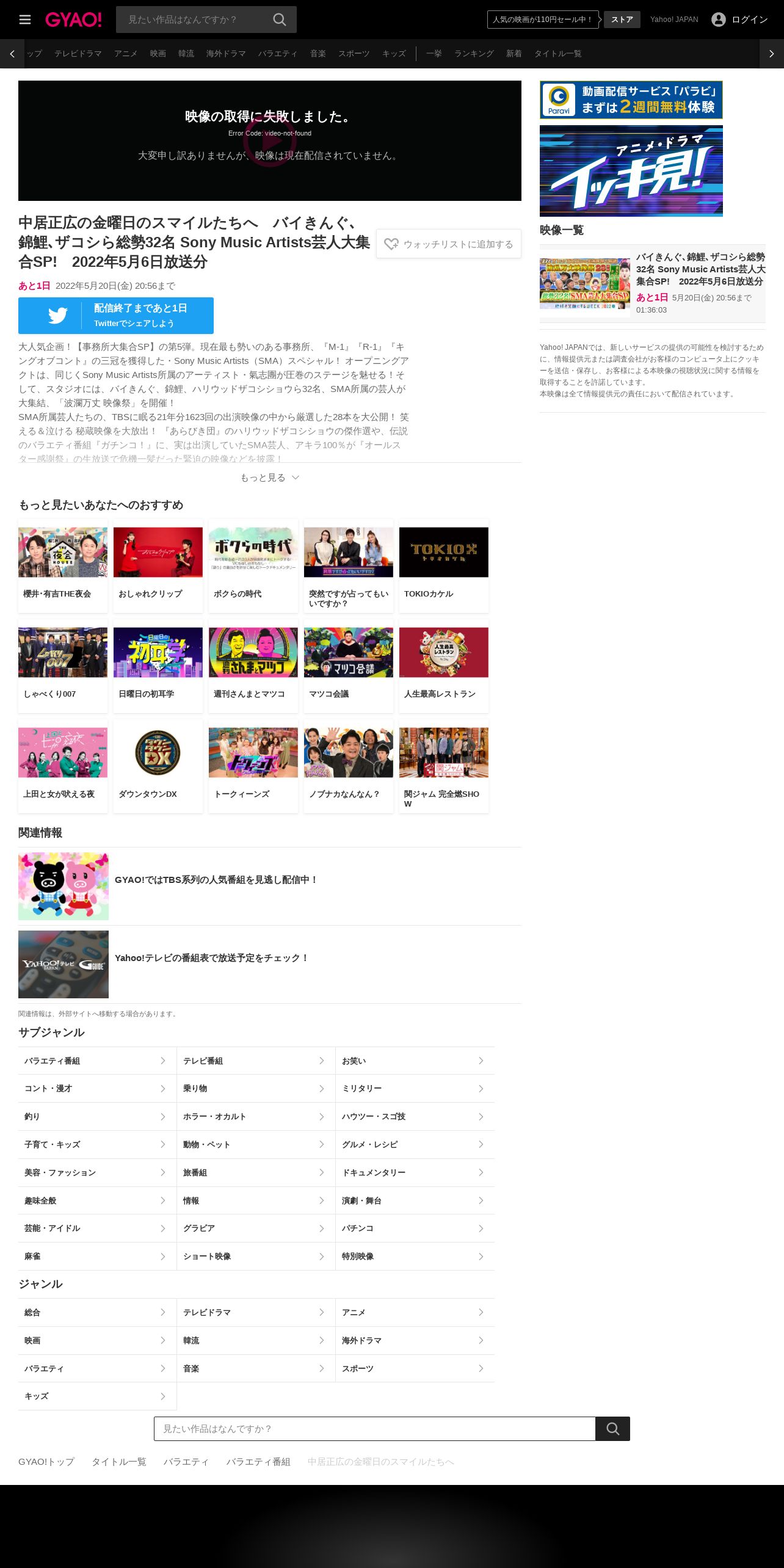Open the トークィーンズ thumbnail

coord(253,752)
